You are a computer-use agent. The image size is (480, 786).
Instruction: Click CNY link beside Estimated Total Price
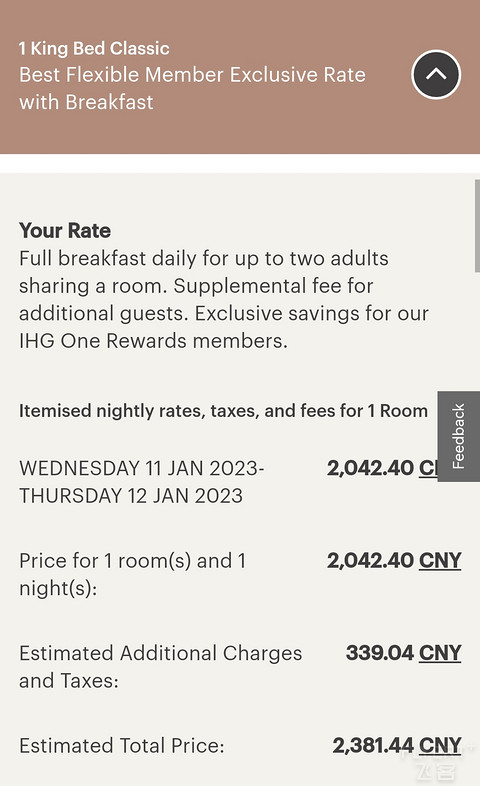pos(440,745)
